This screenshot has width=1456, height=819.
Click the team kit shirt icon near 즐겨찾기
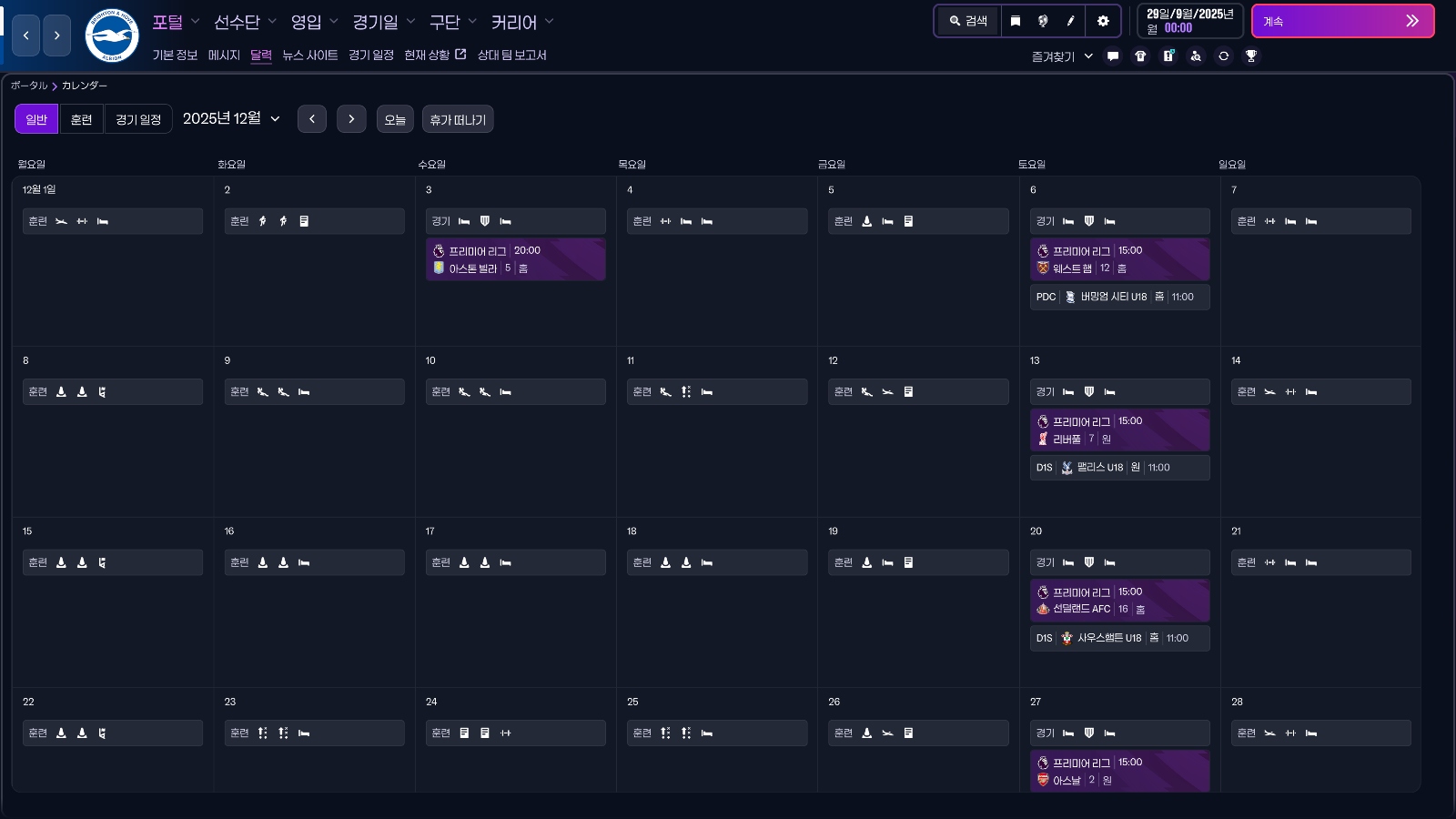pyautogui.click(x=1140, y=56)
